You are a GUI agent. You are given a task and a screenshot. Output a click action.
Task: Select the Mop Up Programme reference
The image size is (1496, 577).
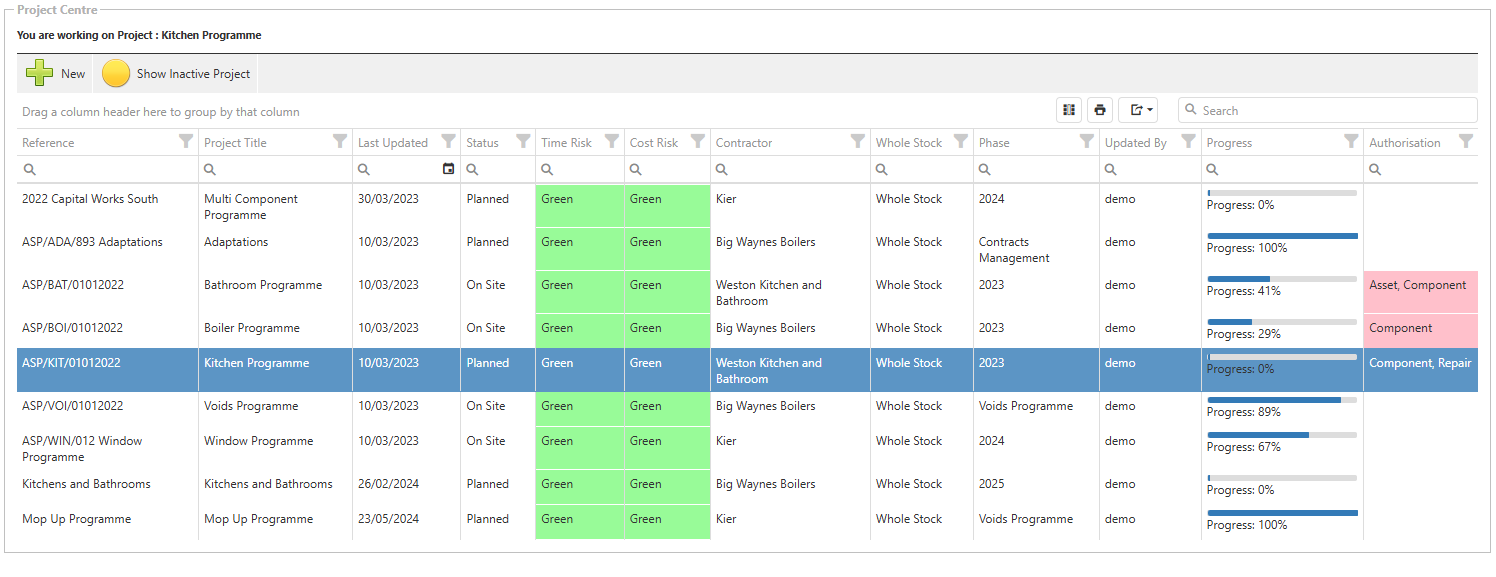pos(76,519)
